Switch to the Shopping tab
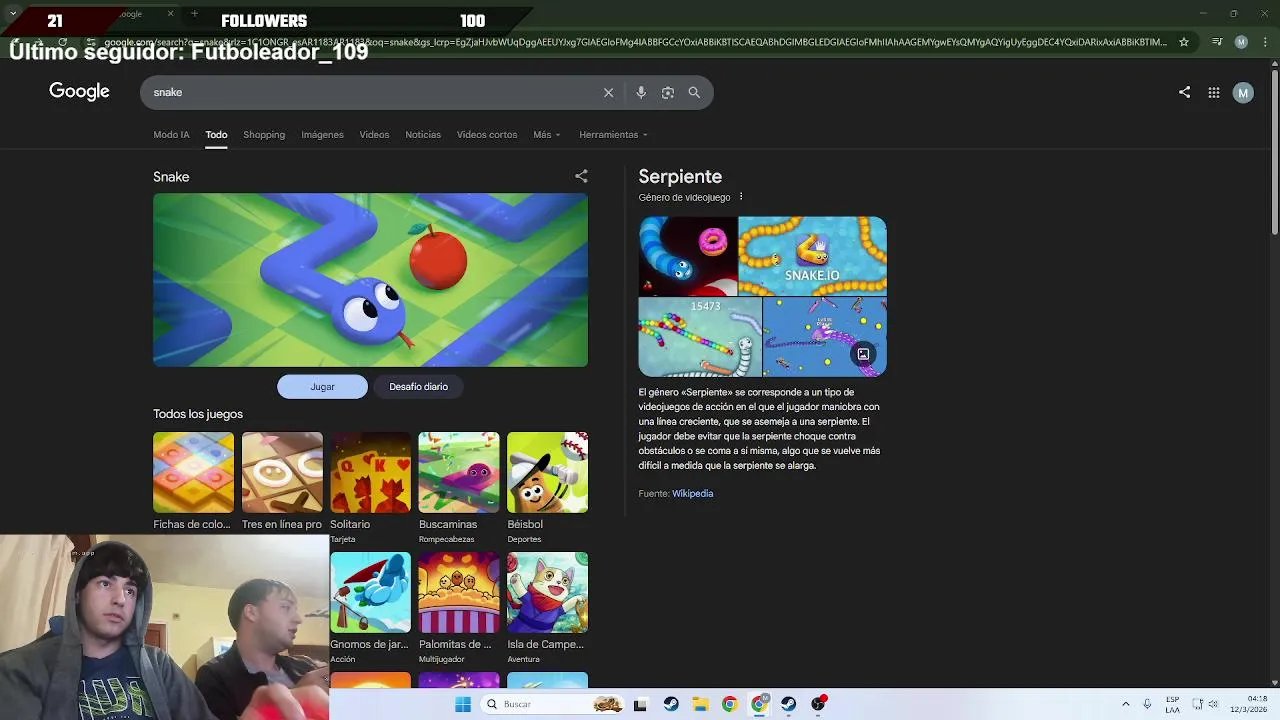The image size is (1280, 720). 264,135
